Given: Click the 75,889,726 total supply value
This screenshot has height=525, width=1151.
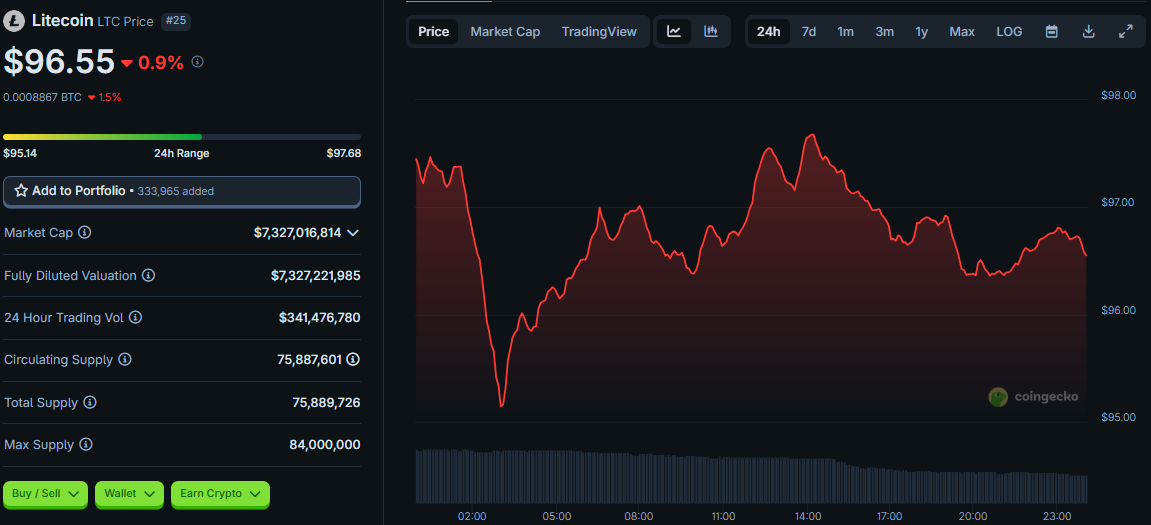Looking at the screenshot, I should click(x=327, y=402).
